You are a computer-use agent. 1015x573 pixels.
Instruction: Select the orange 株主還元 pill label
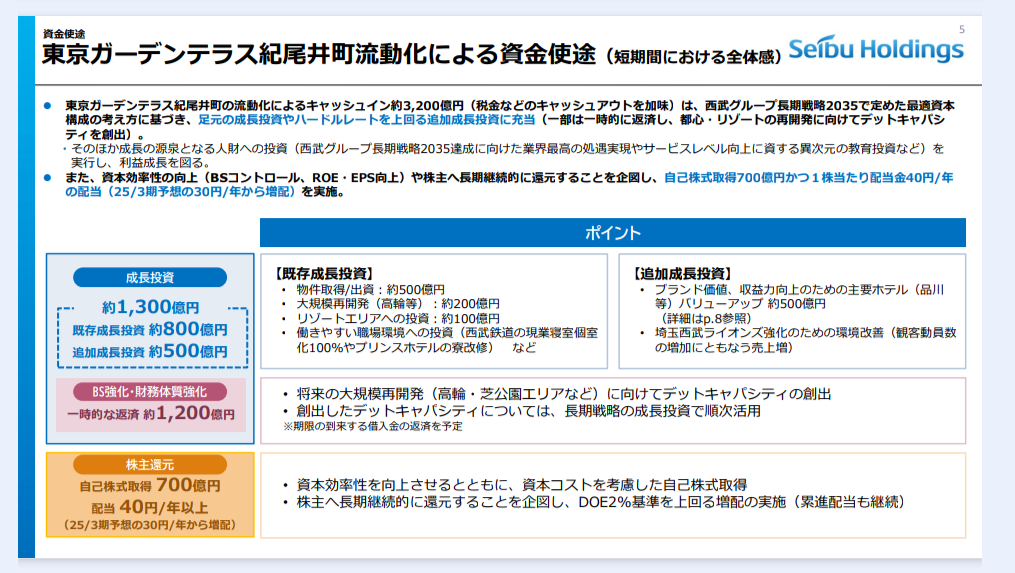150,464
